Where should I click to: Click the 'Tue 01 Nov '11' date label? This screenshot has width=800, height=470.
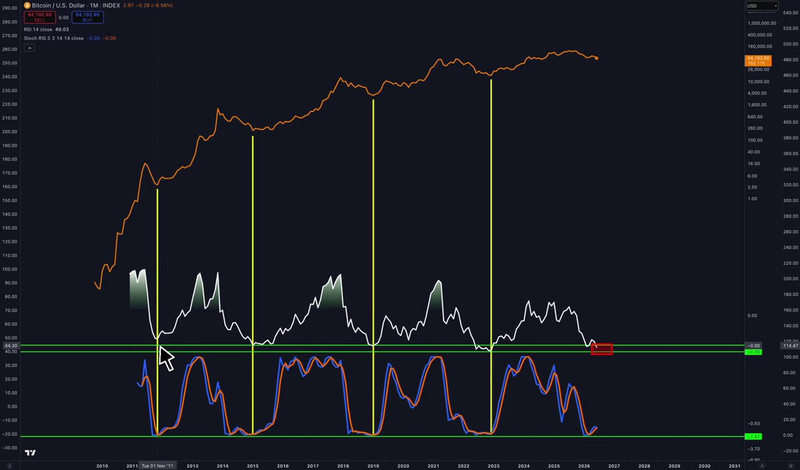157,465
